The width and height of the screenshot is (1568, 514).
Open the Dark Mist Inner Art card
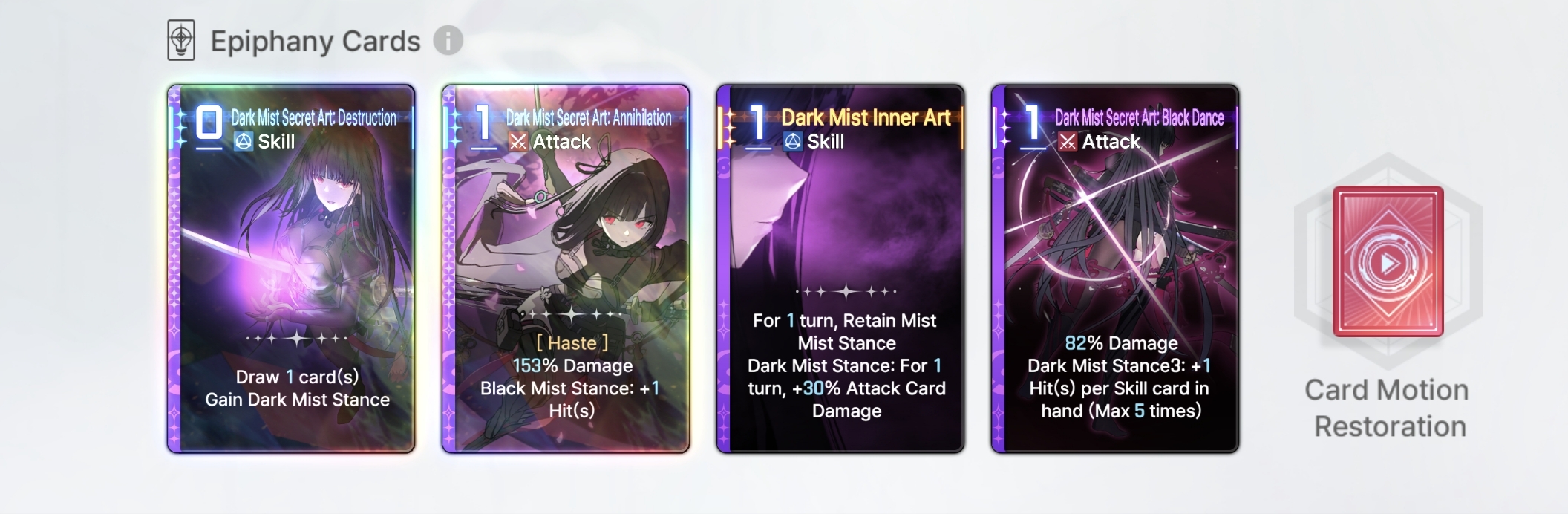click(840, 269)
